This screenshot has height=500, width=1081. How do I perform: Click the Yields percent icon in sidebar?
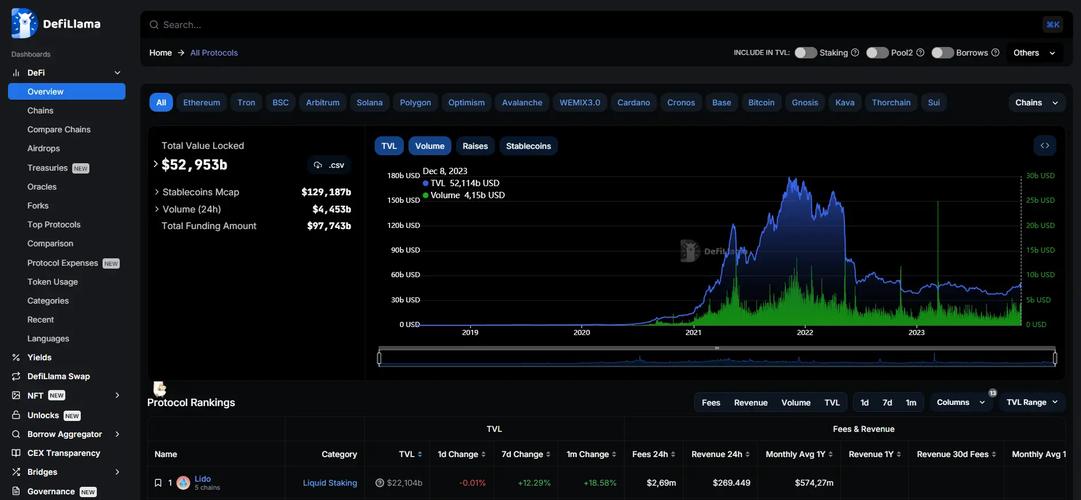point(16,357)
